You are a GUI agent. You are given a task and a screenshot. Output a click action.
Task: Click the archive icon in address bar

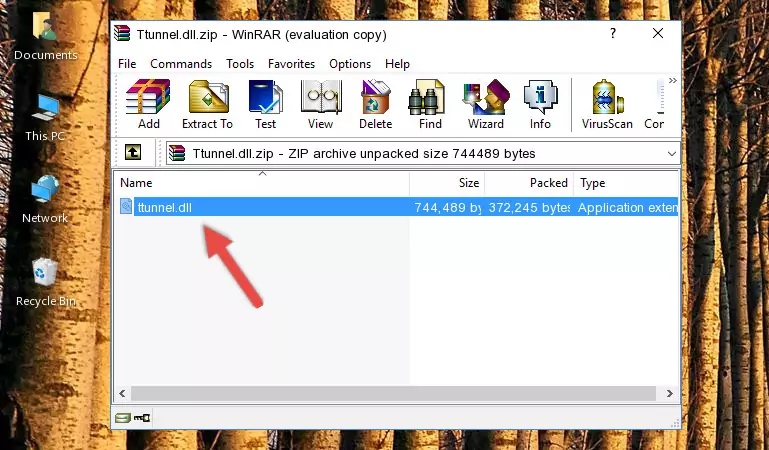click(177, 153)
